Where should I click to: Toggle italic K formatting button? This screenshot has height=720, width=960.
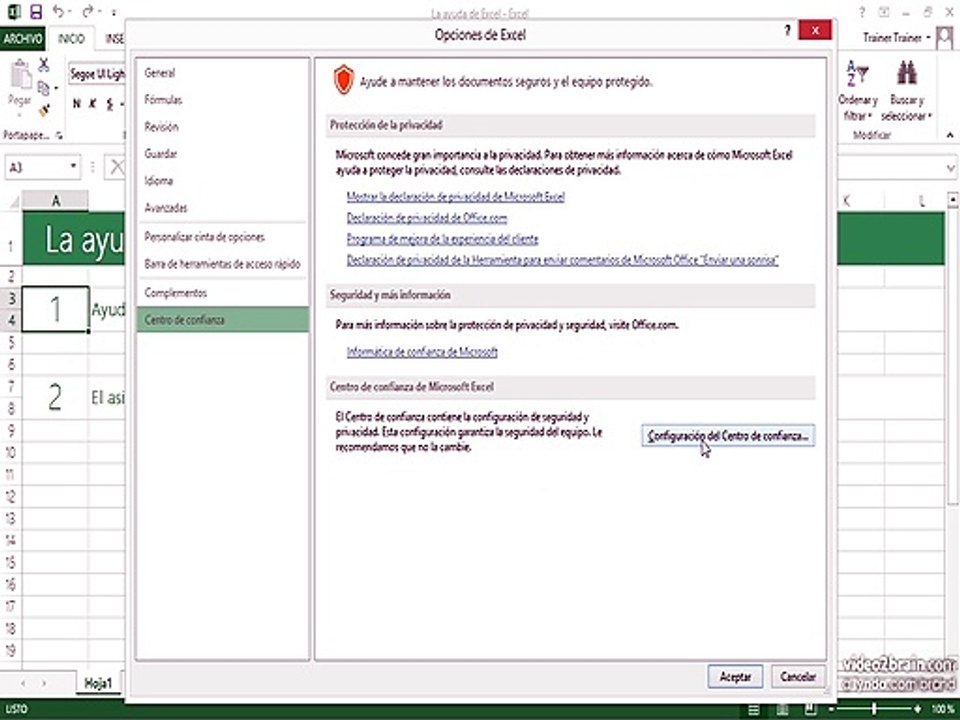[93, 104]
